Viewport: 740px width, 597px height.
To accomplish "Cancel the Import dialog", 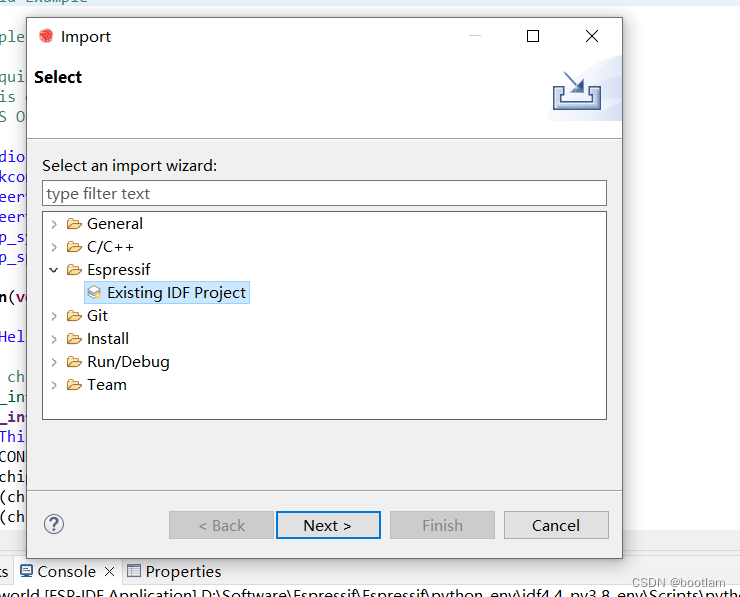I will [x=556, y=525].
